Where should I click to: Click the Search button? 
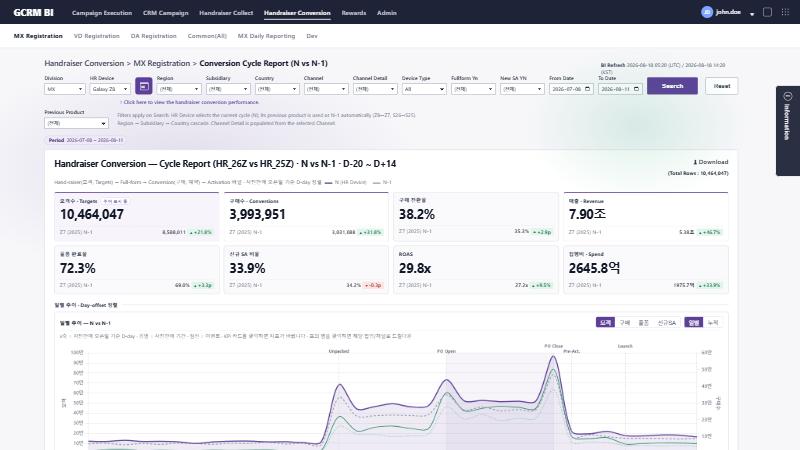[672, 86]
